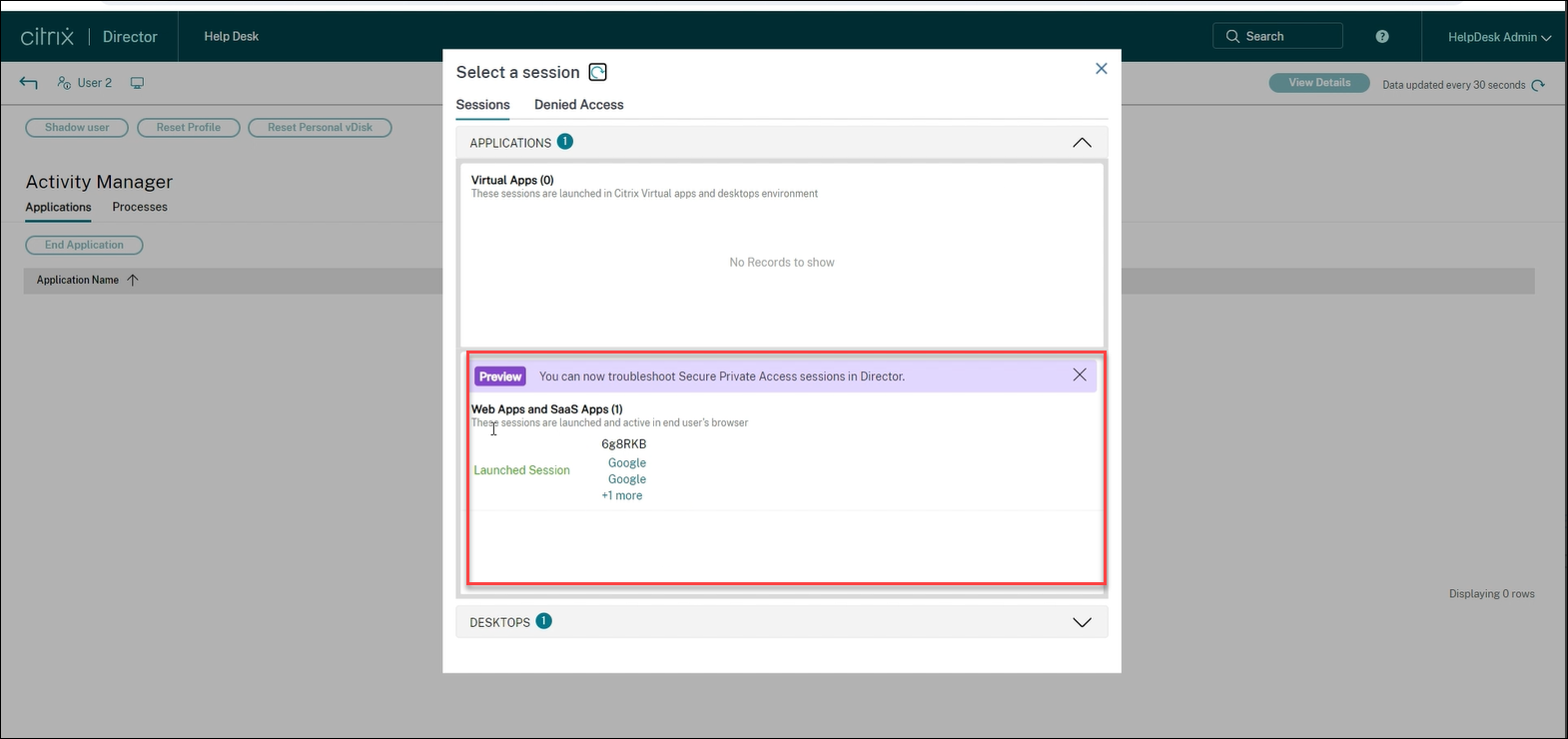Viewport: 1568px width, 739px height.
Task: Refresh the Select a session dialog
Action: point(597,72)
